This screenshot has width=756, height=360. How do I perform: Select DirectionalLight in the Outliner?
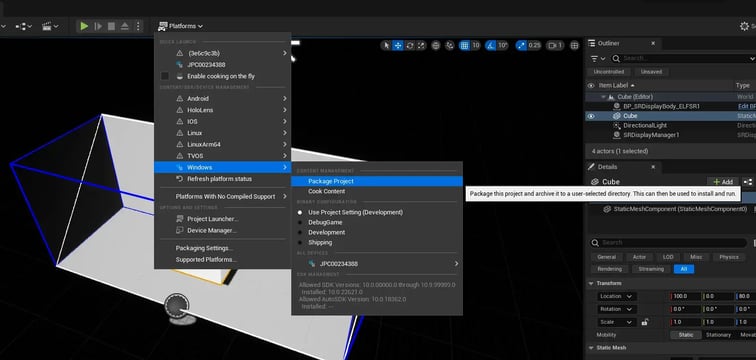coord(645,125)
